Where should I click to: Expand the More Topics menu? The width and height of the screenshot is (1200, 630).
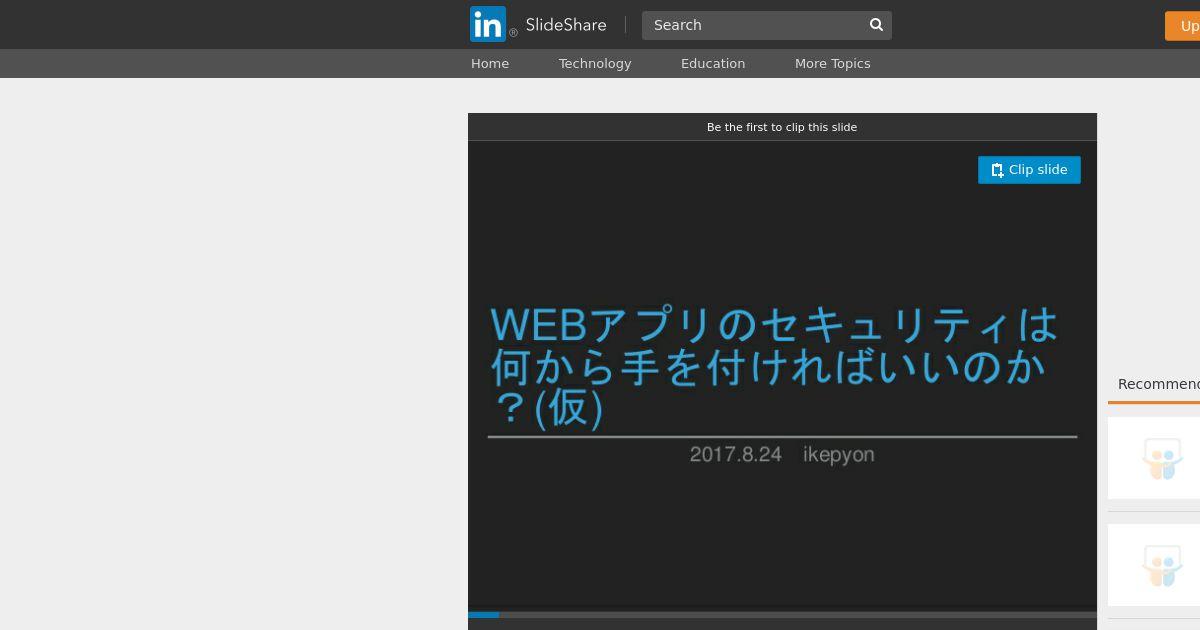pos(832,63)
